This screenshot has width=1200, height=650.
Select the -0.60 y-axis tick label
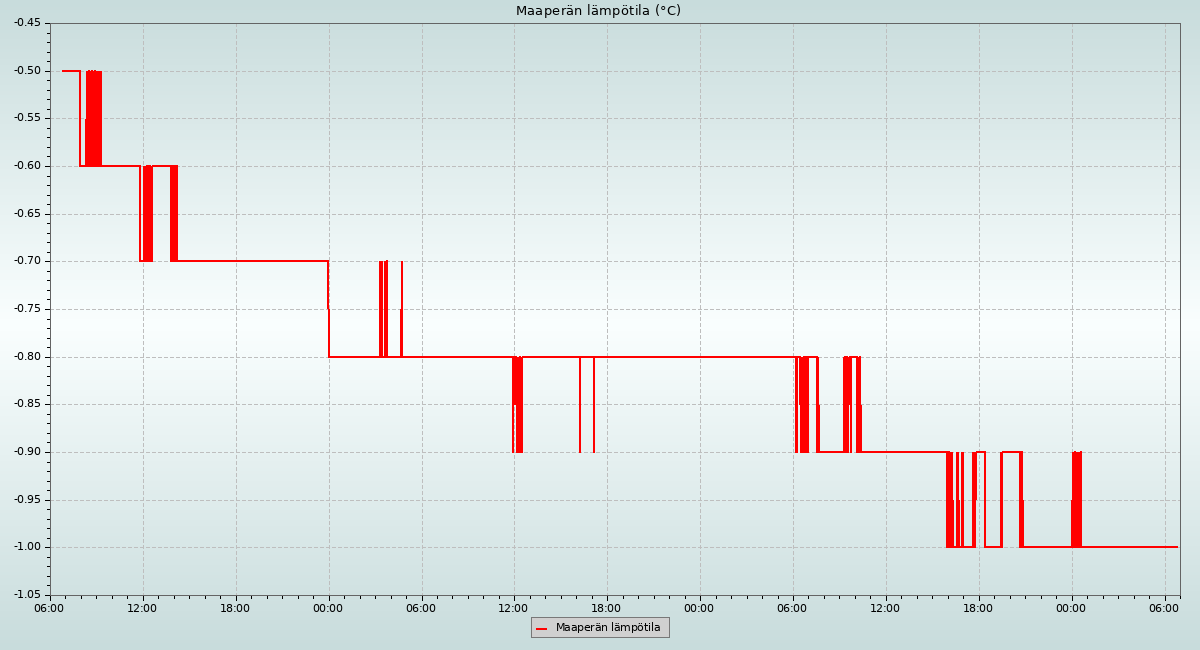27,166
